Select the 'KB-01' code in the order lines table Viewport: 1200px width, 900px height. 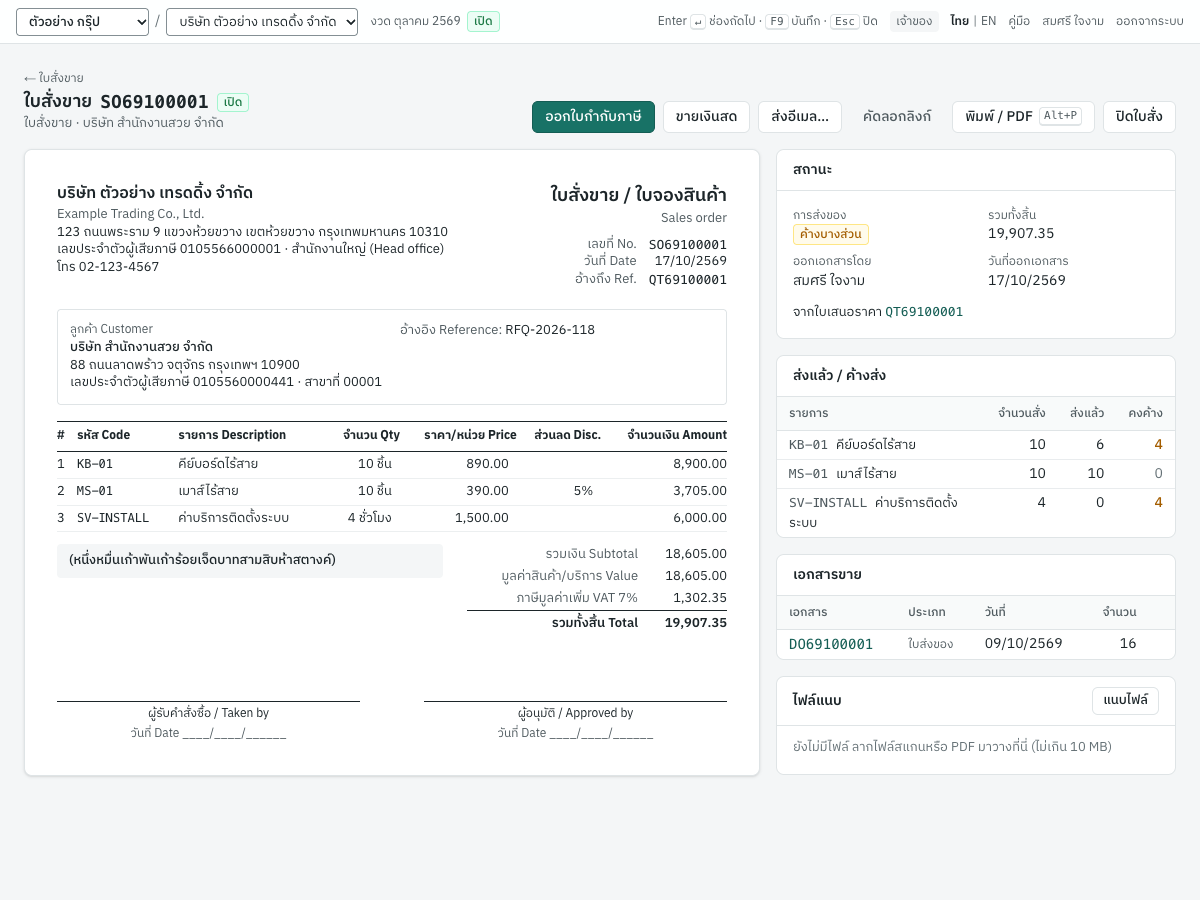click(95, 464)
